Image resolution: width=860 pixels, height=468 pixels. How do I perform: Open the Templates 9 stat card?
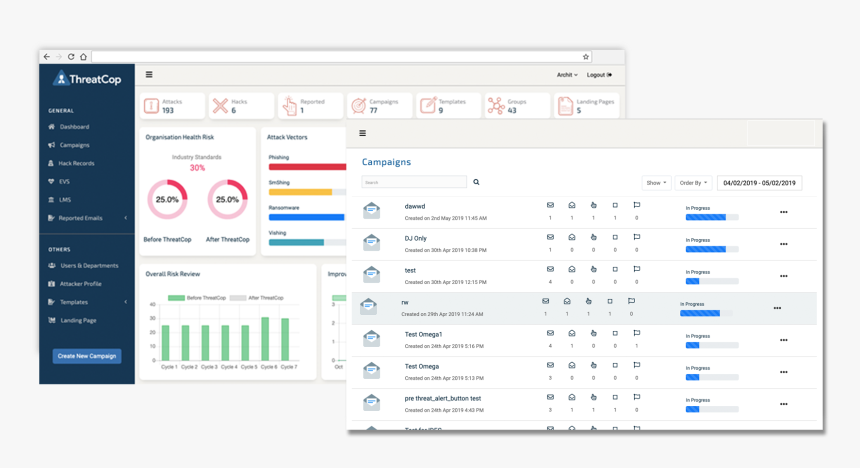pos(448,105)
